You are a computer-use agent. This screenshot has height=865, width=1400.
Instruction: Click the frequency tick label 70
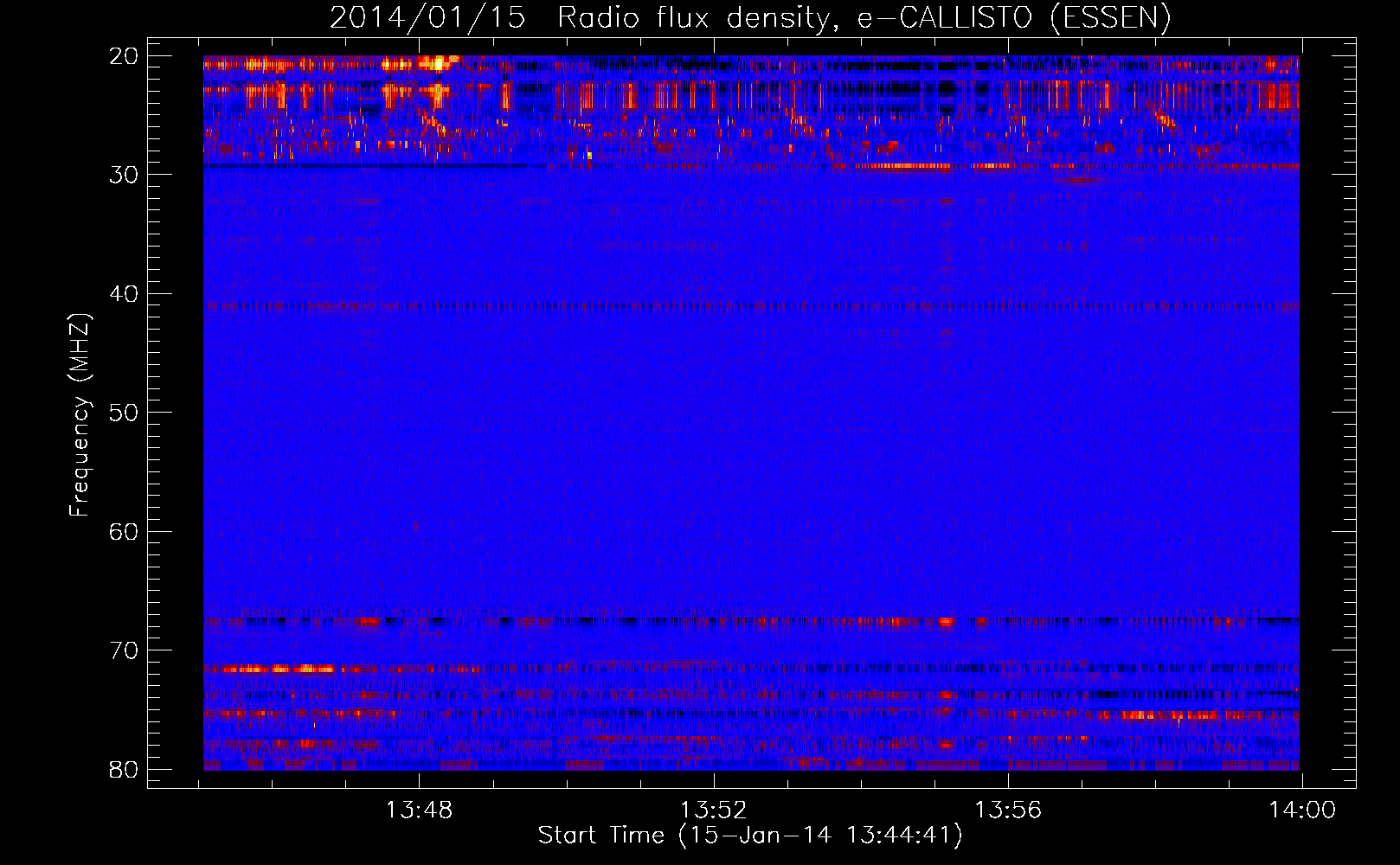pyautogui.click(x=125, y=650)
